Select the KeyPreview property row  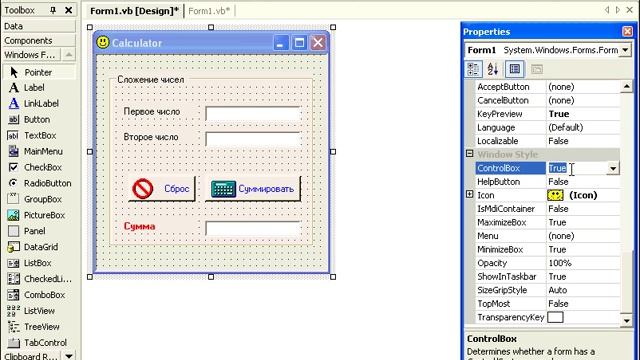click(547, 114)
